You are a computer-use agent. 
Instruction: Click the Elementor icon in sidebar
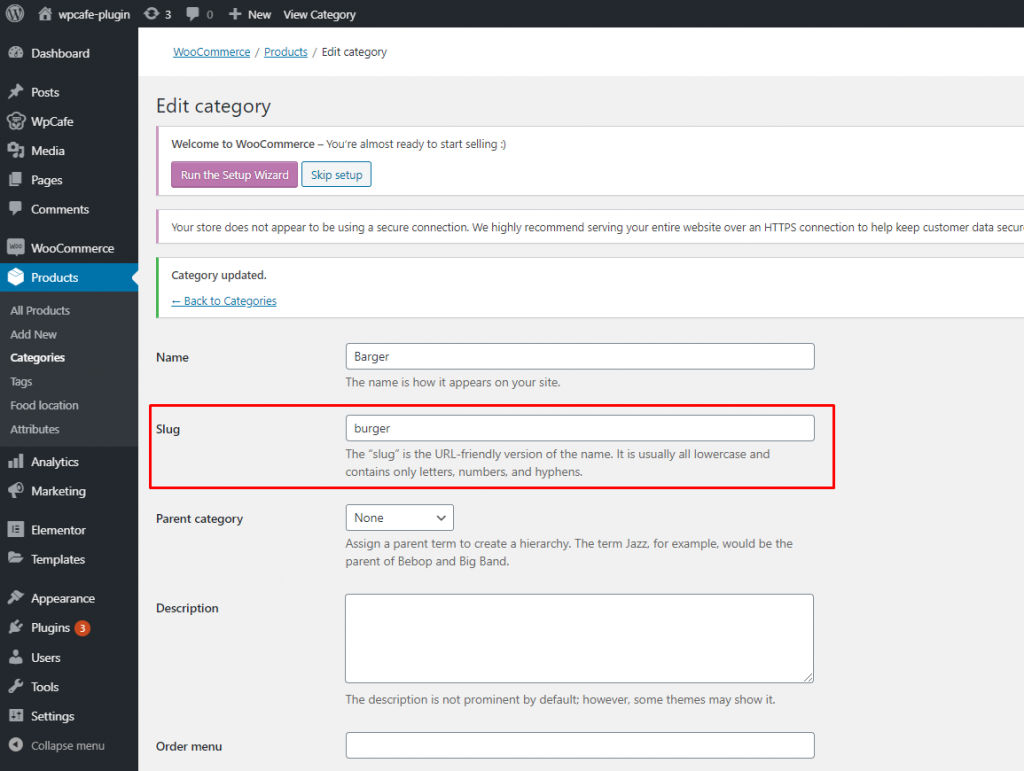[16, 529]
